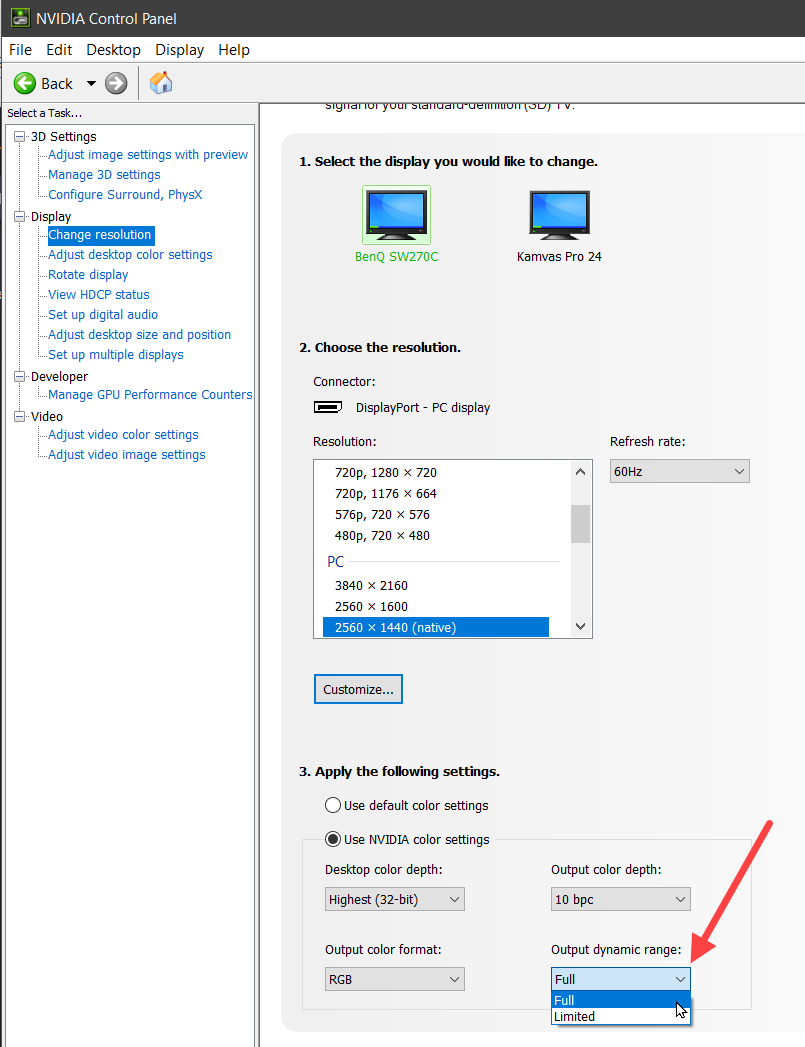805x1047 pixels.
Task: Click the NVIDIA Control Panel title icon
Action: click(21, 18)
